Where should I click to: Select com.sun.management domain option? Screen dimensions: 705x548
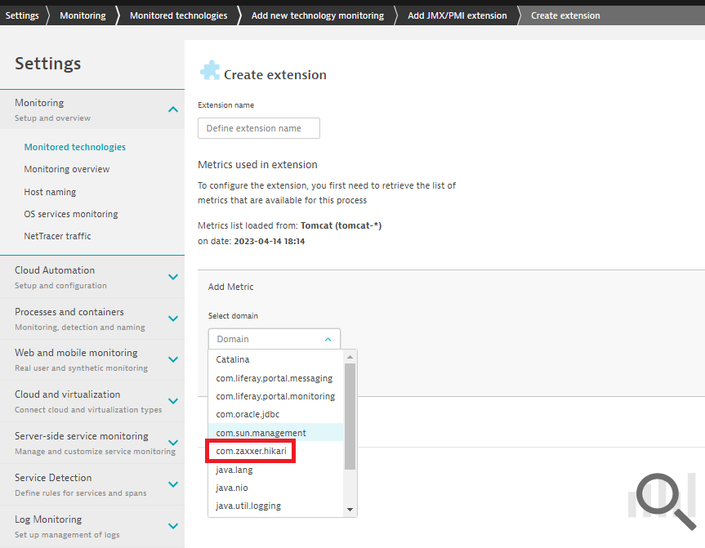261,433
